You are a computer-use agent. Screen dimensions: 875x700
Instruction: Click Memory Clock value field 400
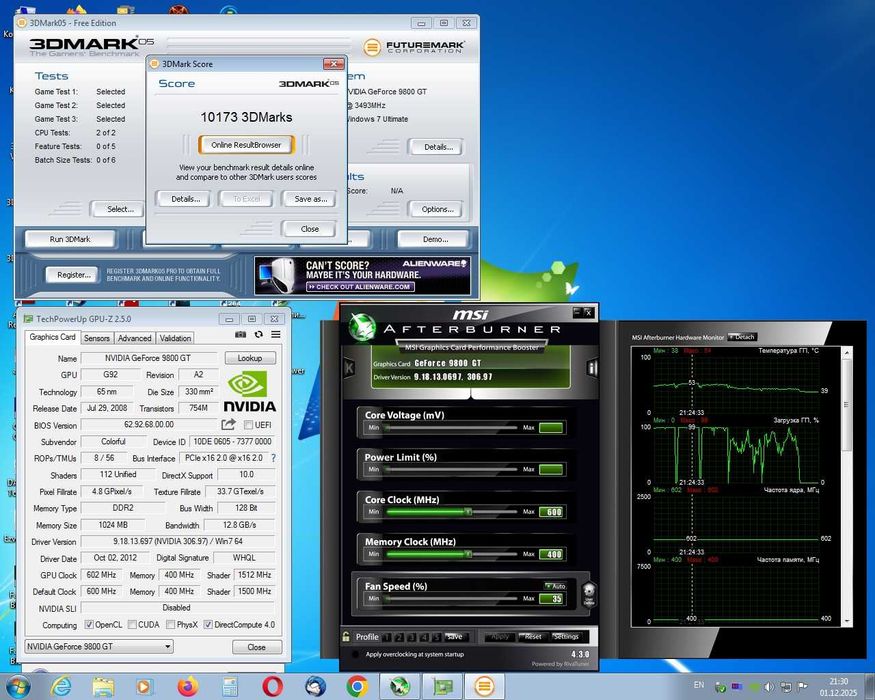click(552, 554)
